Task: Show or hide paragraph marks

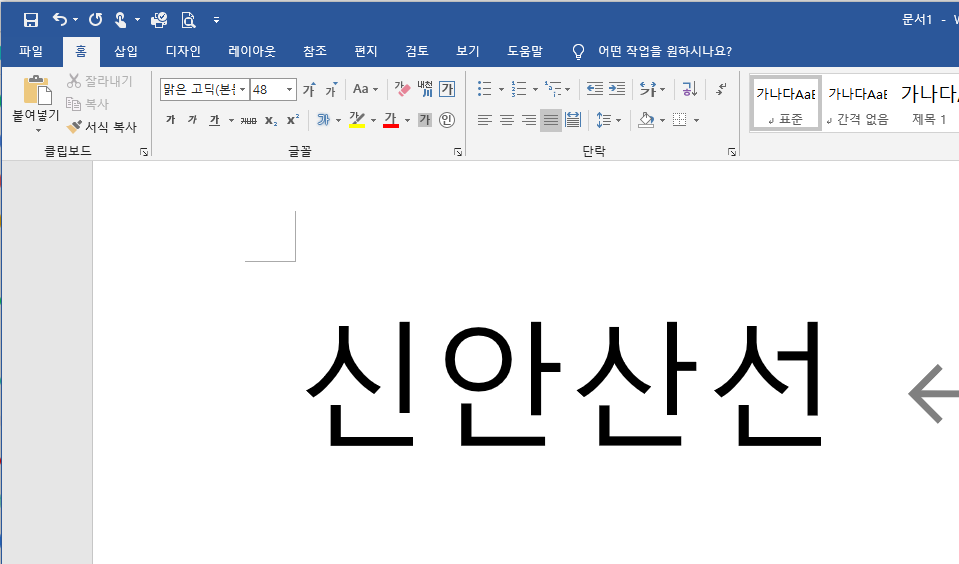Action: pos(722,89)
